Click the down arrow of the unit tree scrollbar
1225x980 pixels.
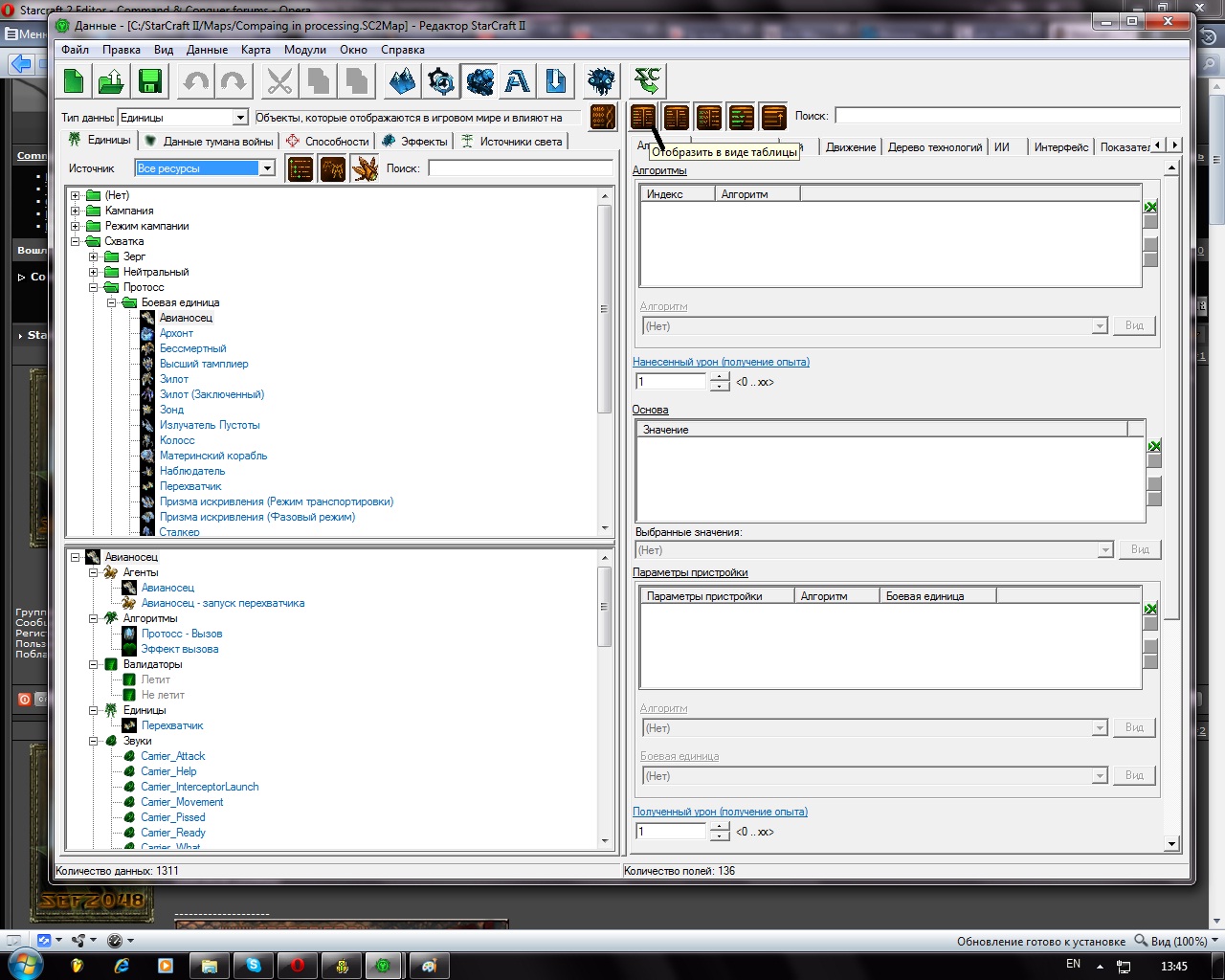pyautogui.click(x=604, y=528)
